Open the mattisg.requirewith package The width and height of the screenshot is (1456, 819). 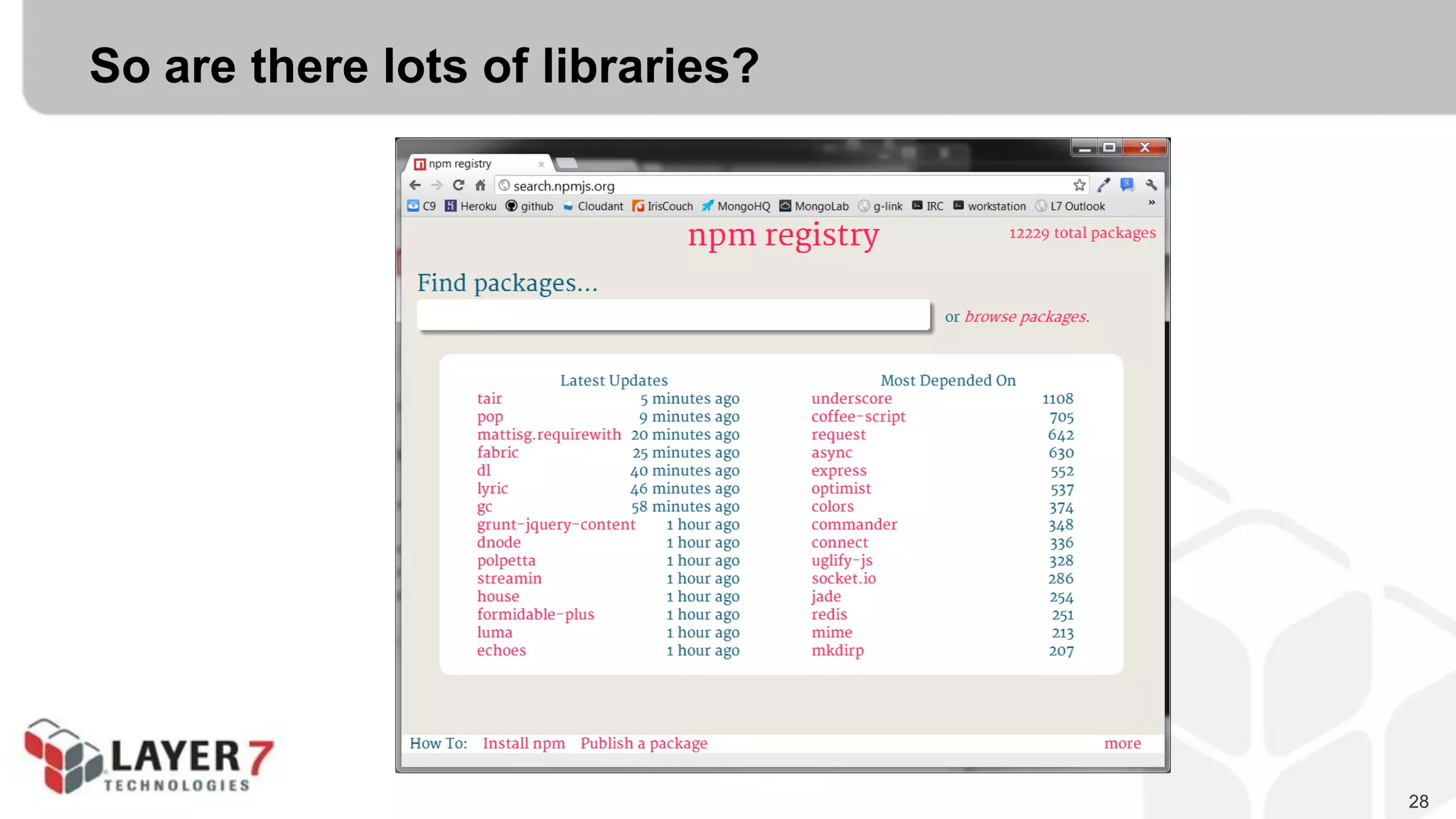pos(549,435)
